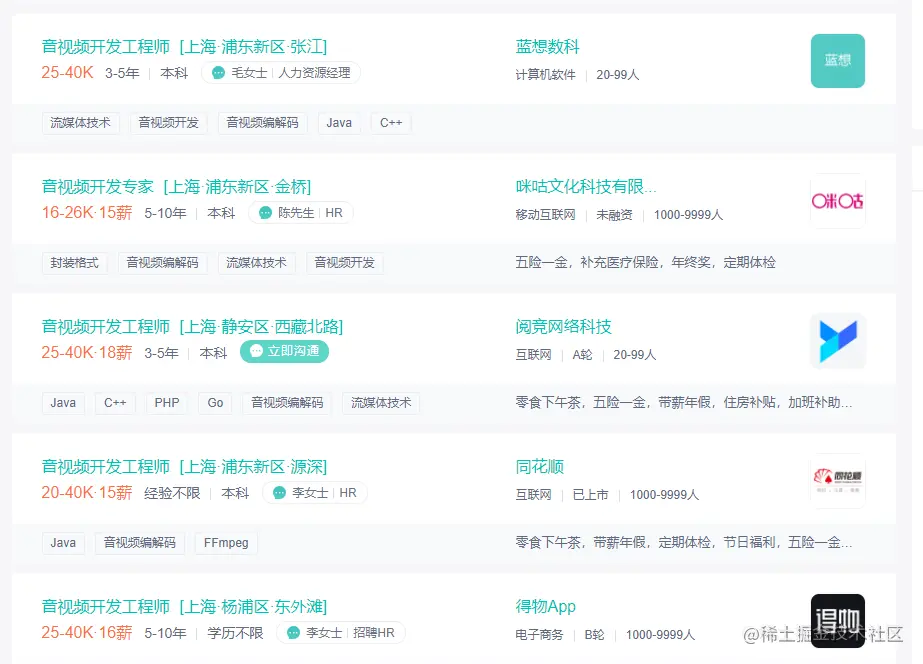Viewport: 923px width, 664px height.
Task: Click chat icon beside 李女士 招聘HR
Action: 293,633
